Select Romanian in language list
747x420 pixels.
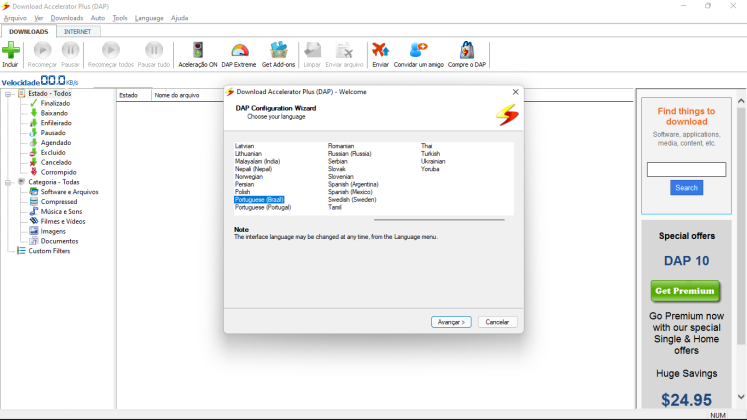click(x=341, y=146)
